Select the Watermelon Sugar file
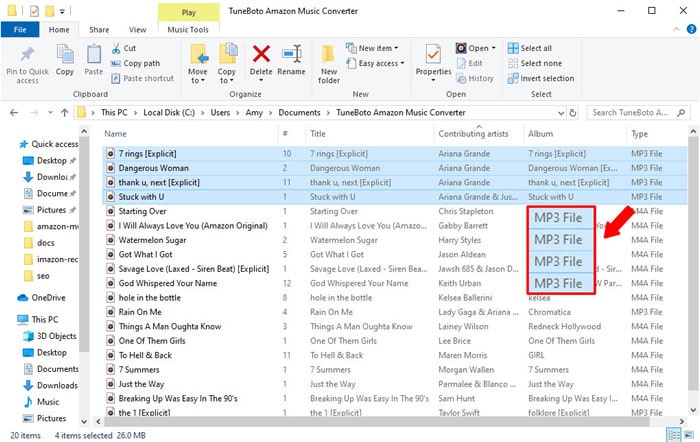 [x=152, y=240]
